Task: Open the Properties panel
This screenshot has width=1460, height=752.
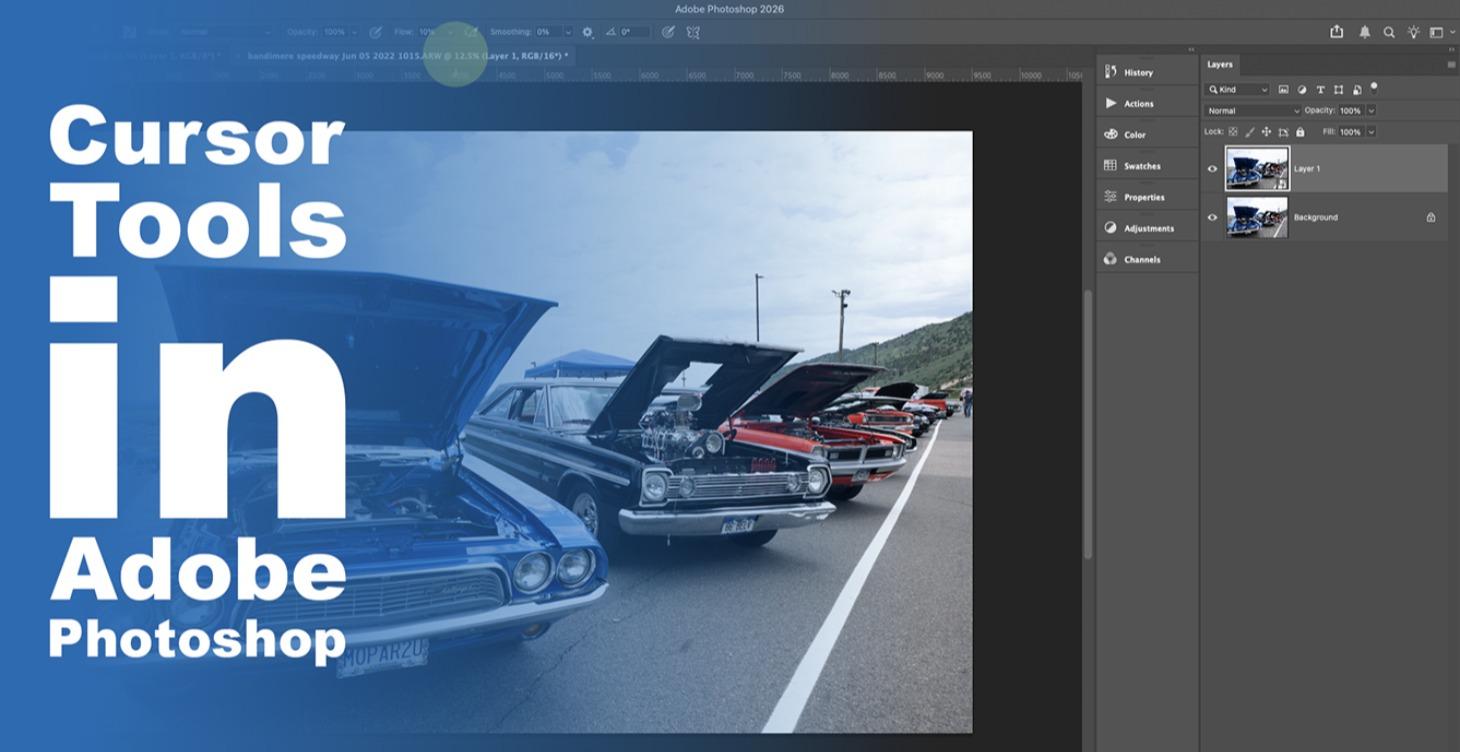Action: [1147, 197]
